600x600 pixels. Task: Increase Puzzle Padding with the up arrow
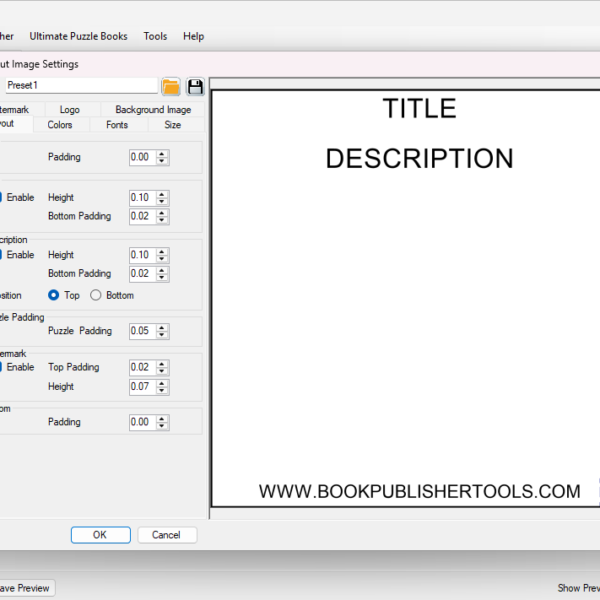click(x=163, y=327)
